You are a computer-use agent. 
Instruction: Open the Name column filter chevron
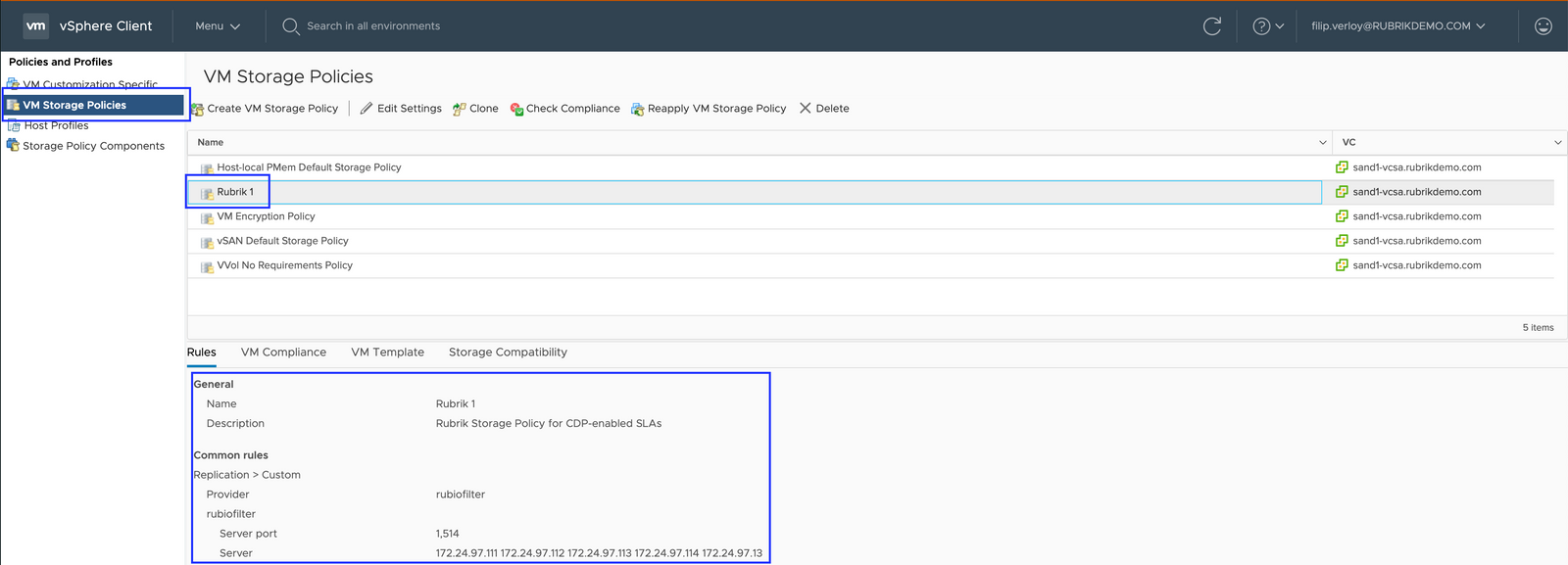(1323, 143)
